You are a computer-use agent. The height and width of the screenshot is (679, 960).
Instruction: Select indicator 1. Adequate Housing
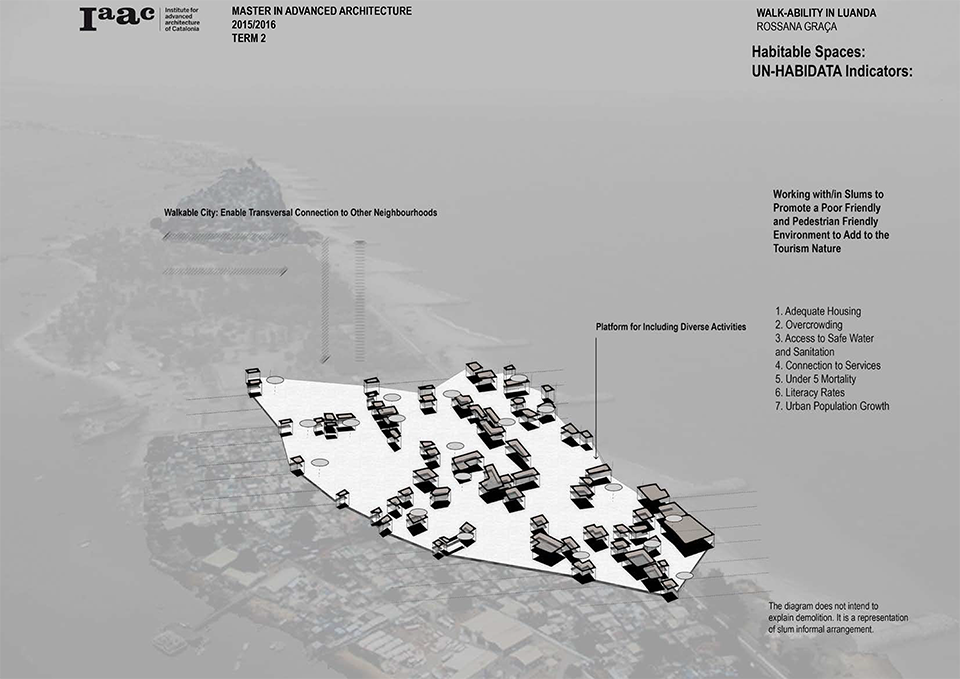(817, 312)
